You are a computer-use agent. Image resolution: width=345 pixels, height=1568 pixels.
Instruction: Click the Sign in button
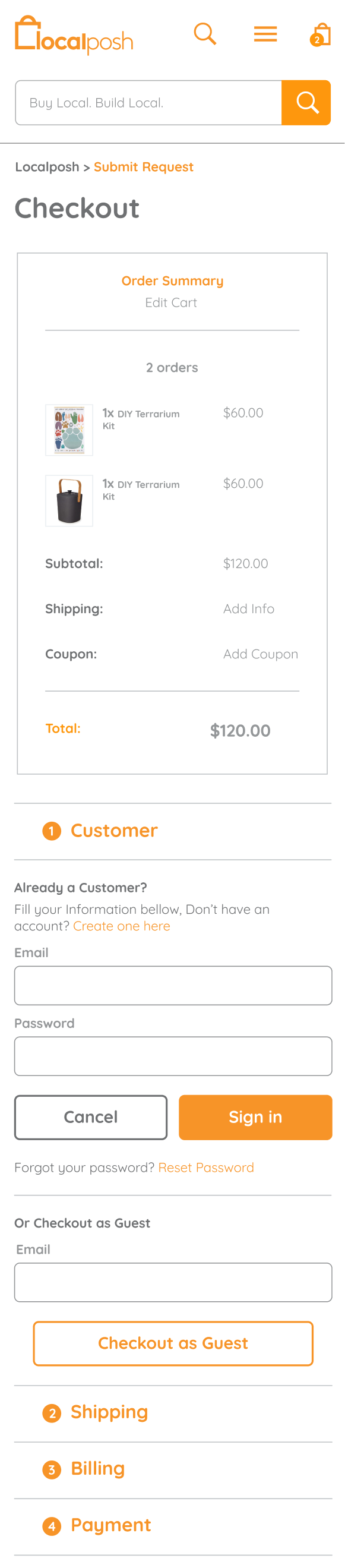pyautogui.click(x=255, y=1117)
